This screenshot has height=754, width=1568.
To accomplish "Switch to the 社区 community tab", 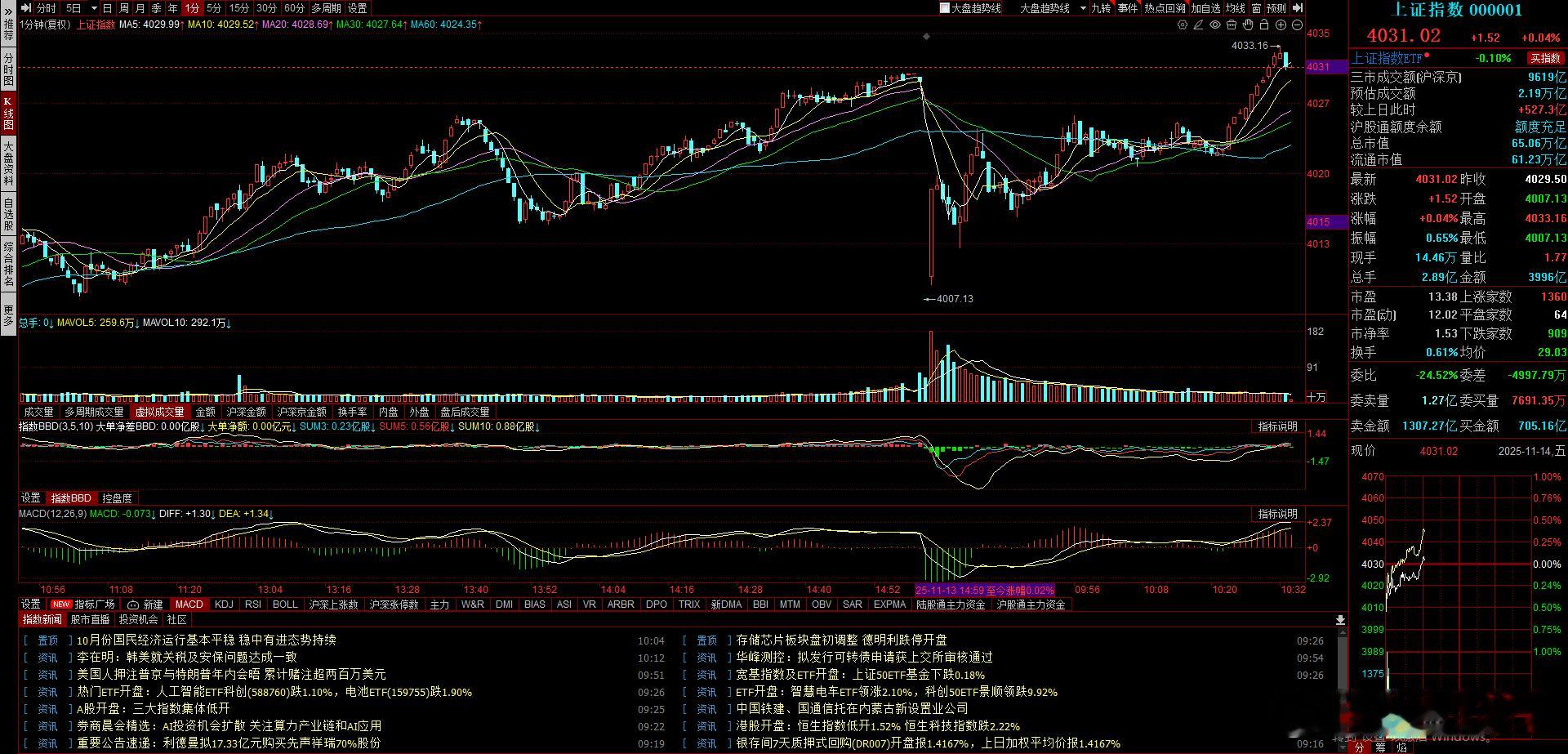I will pos(176,620).
